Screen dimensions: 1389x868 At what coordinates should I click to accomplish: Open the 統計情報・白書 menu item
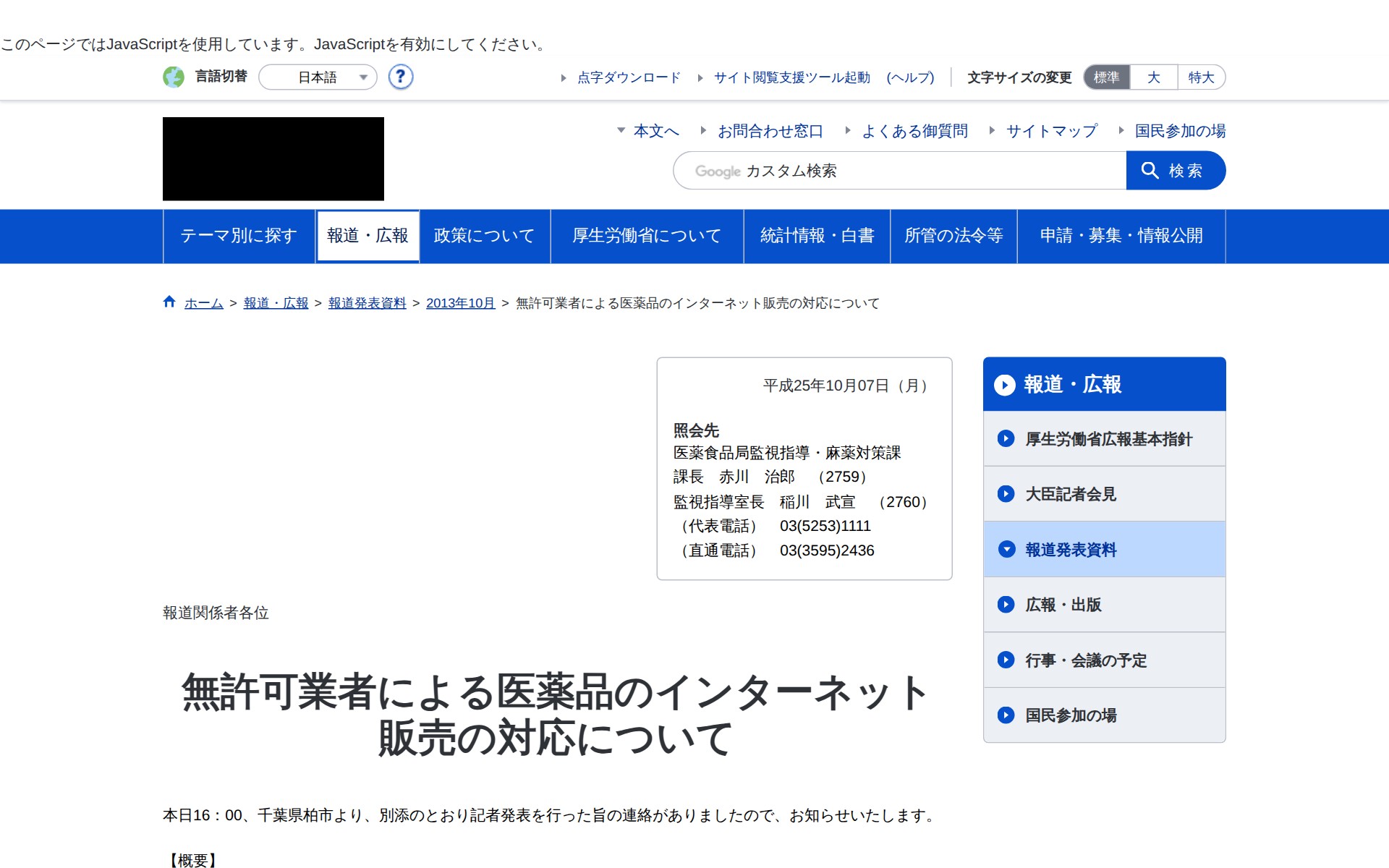click(816, 236)
